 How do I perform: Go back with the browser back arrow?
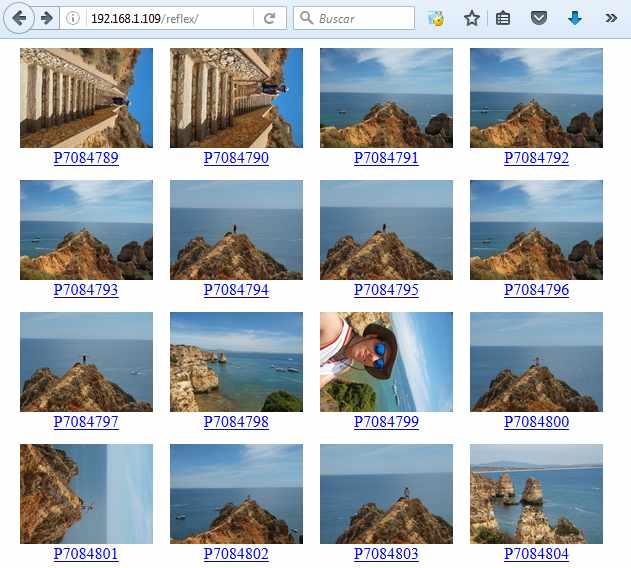click(x=19, y=18)
